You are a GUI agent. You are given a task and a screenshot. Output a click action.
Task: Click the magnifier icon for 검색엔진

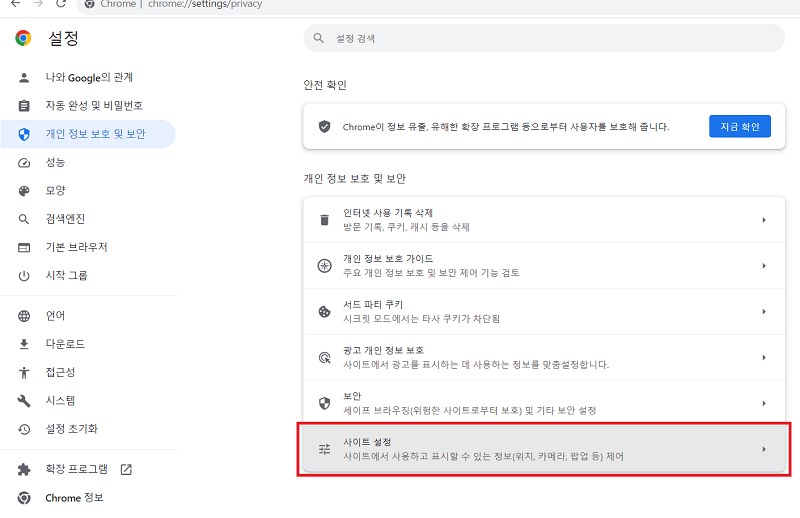(24, 219)
